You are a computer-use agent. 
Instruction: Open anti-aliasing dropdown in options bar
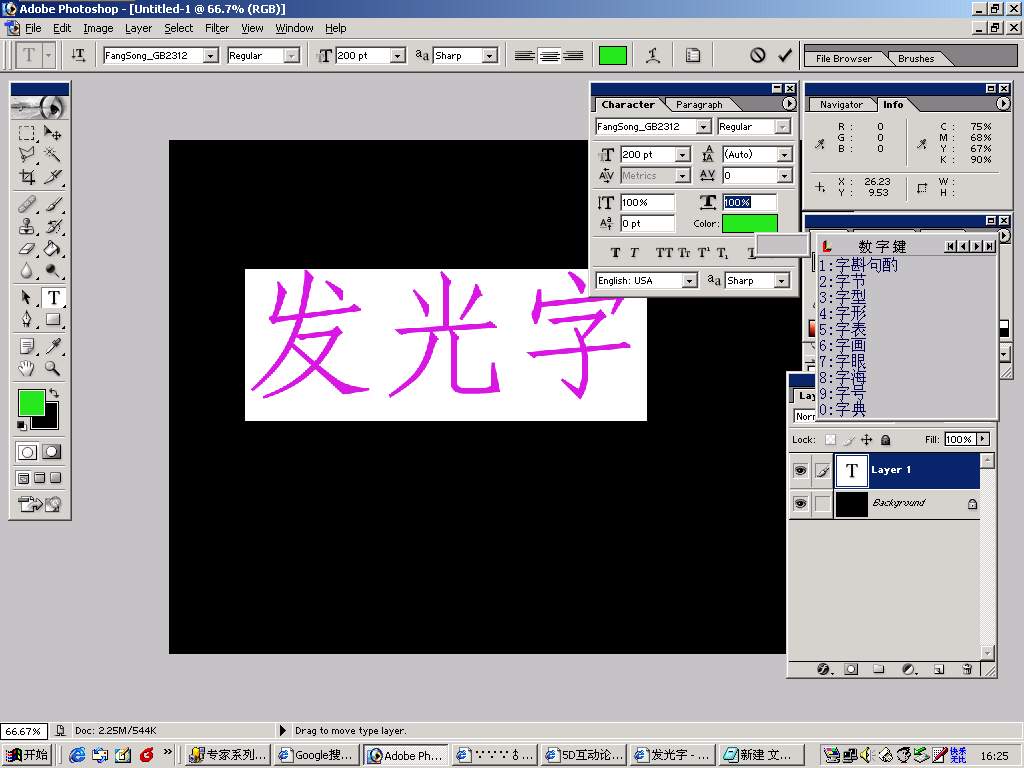coord(490,56)
